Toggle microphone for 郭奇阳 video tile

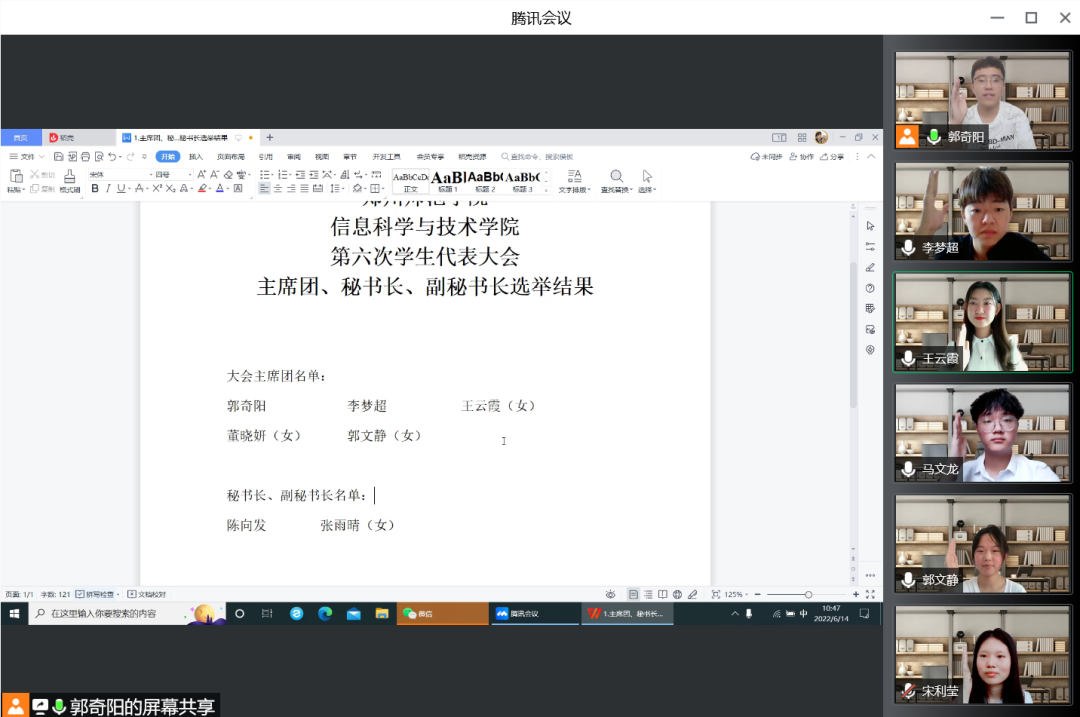click(934, 137)
